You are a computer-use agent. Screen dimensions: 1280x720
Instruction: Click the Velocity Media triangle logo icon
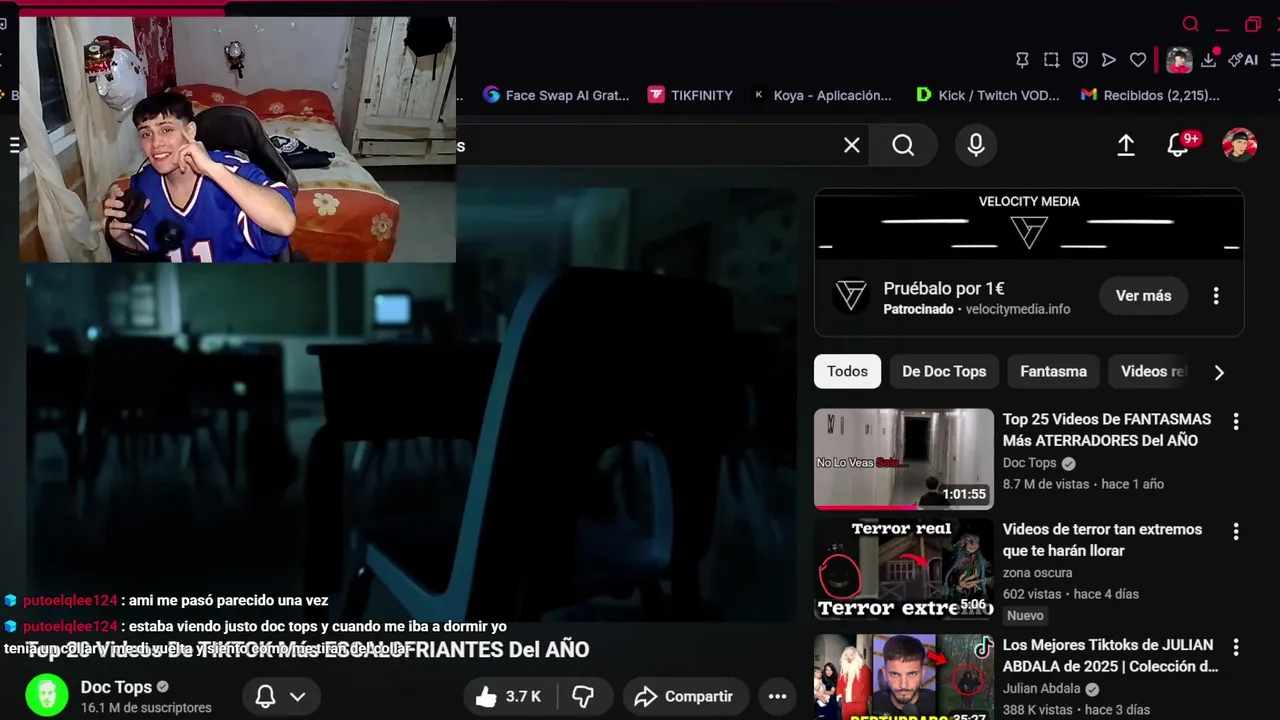[x=851, y=296]
